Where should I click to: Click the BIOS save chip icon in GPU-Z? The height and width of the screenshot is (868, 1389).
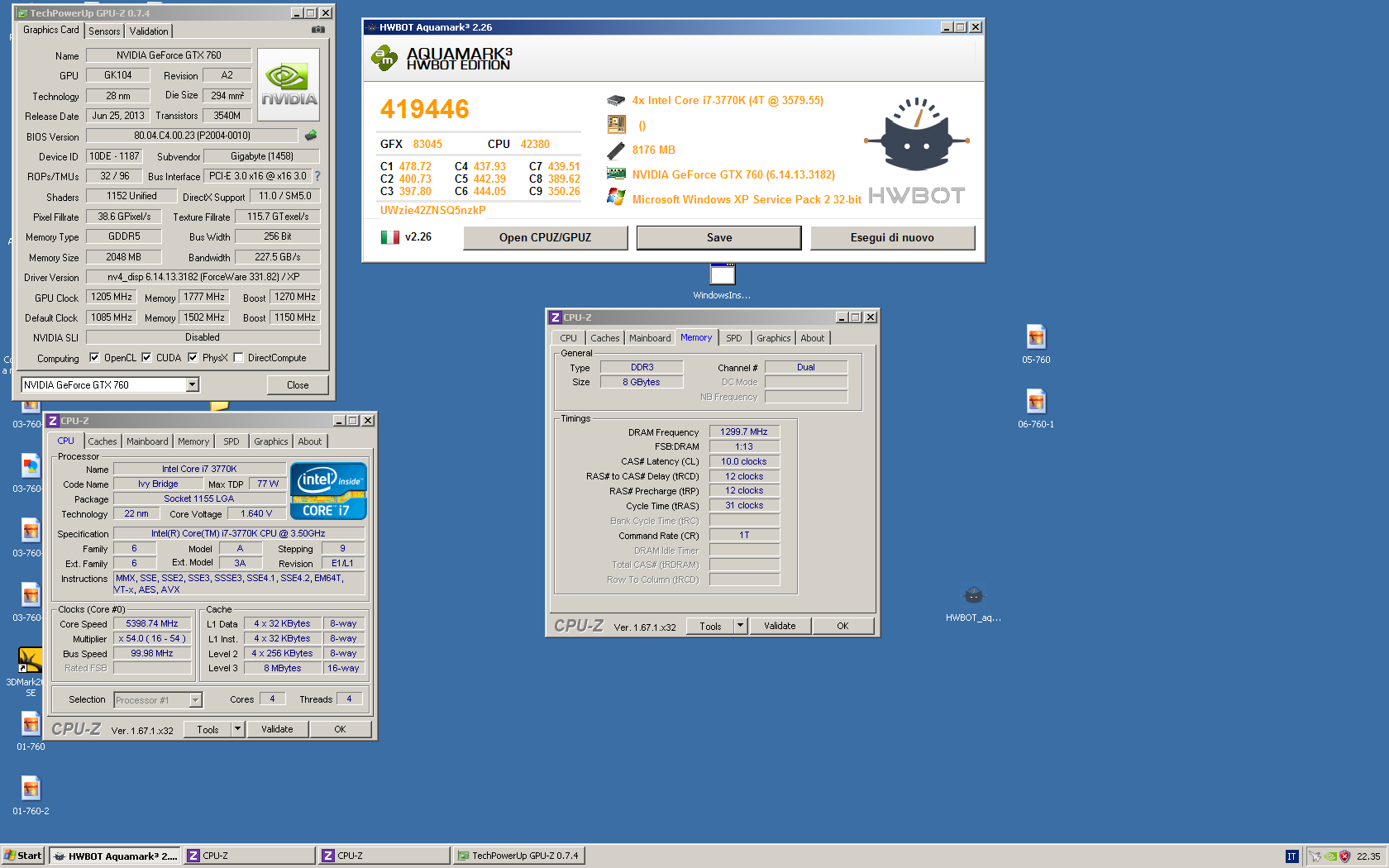click(x=311, y=135)
